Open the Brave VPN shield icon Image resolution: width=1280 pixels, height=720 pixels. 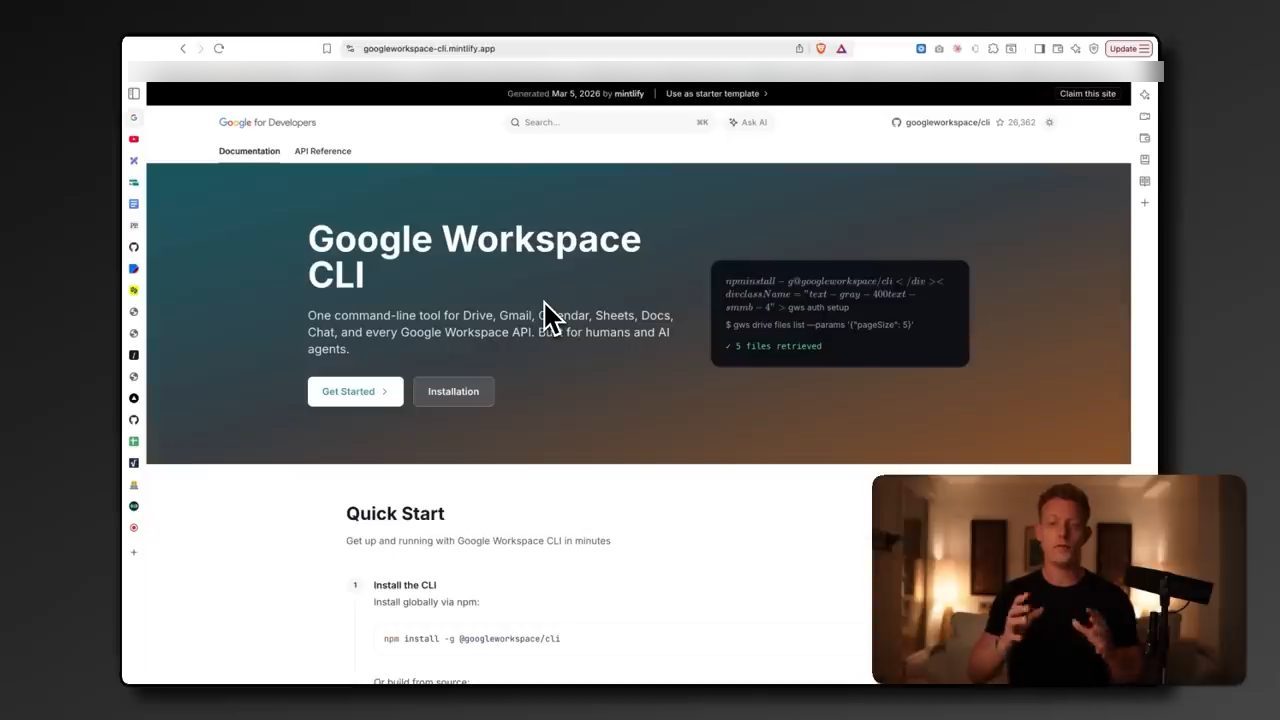tap(1094, 48)
